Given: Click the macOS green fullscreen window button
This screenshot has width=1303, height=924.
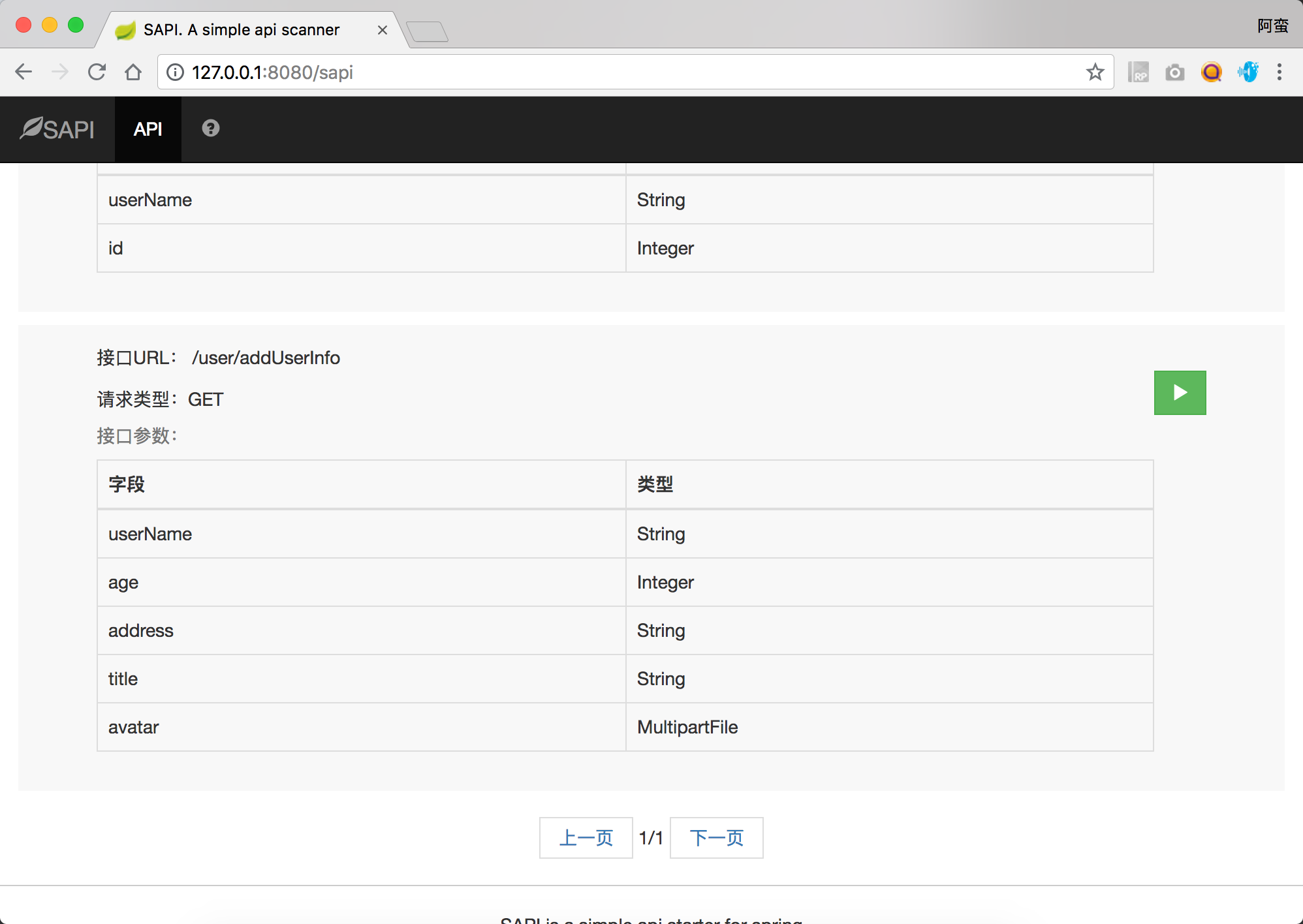Looking at the screenshot, I should coord(76,25).
